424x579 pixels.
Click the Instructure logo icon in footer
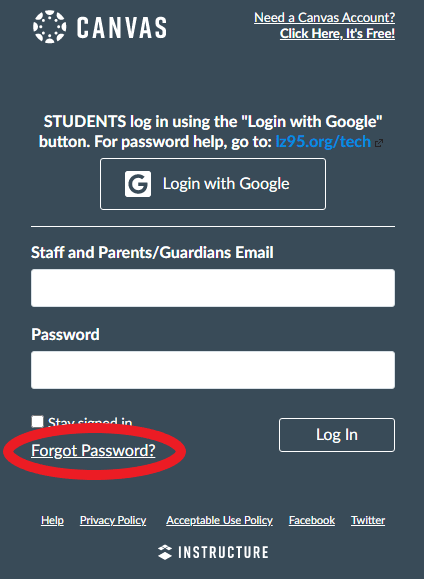point(165,552)
